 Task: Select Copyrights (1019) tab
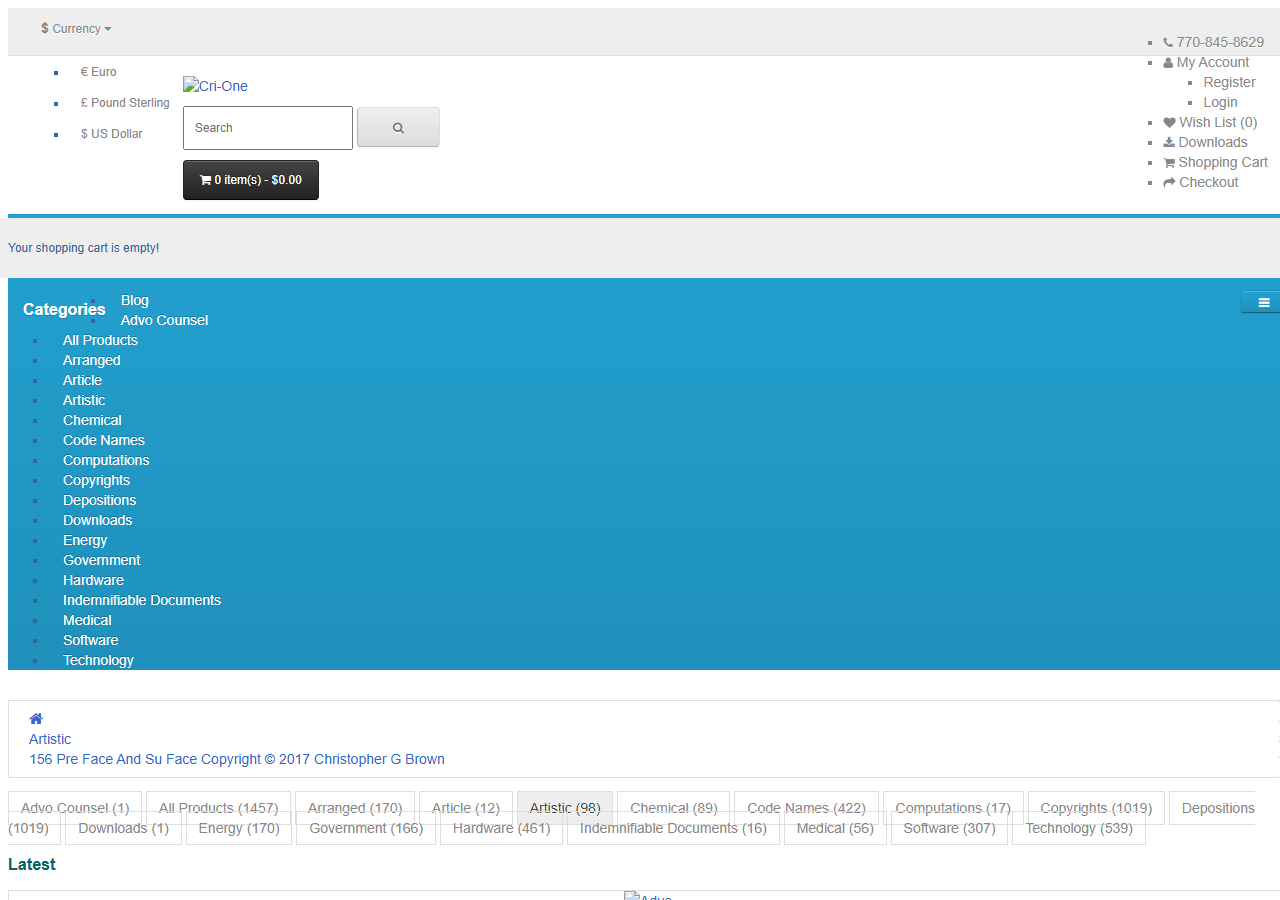coord(1096,808)
